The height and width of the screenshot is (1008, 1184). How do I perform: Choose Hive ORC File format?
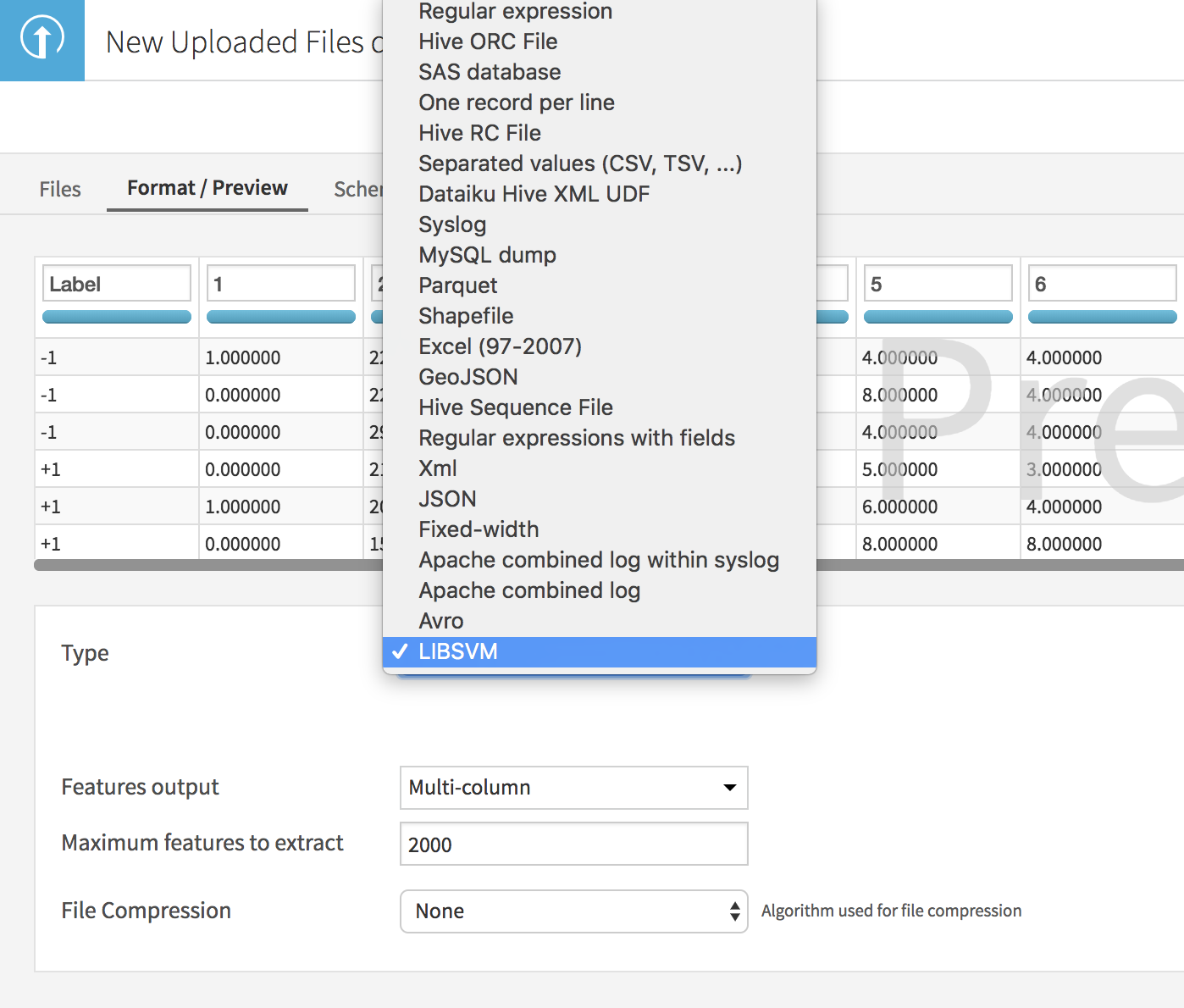[600, 42]
